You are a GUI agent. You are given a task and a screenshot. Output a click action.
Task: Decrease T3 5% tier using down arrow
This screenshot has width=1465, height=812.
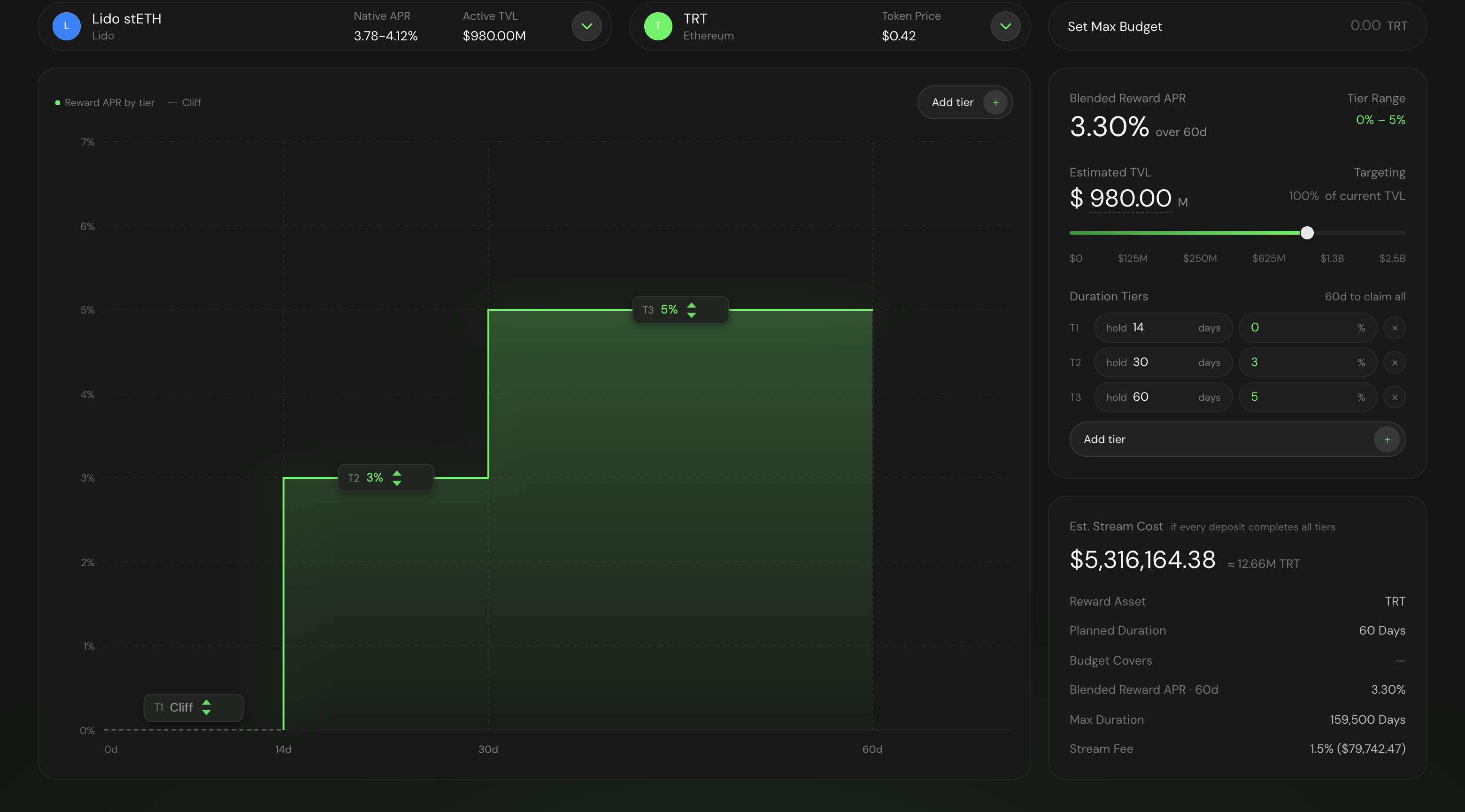(692, 315)
